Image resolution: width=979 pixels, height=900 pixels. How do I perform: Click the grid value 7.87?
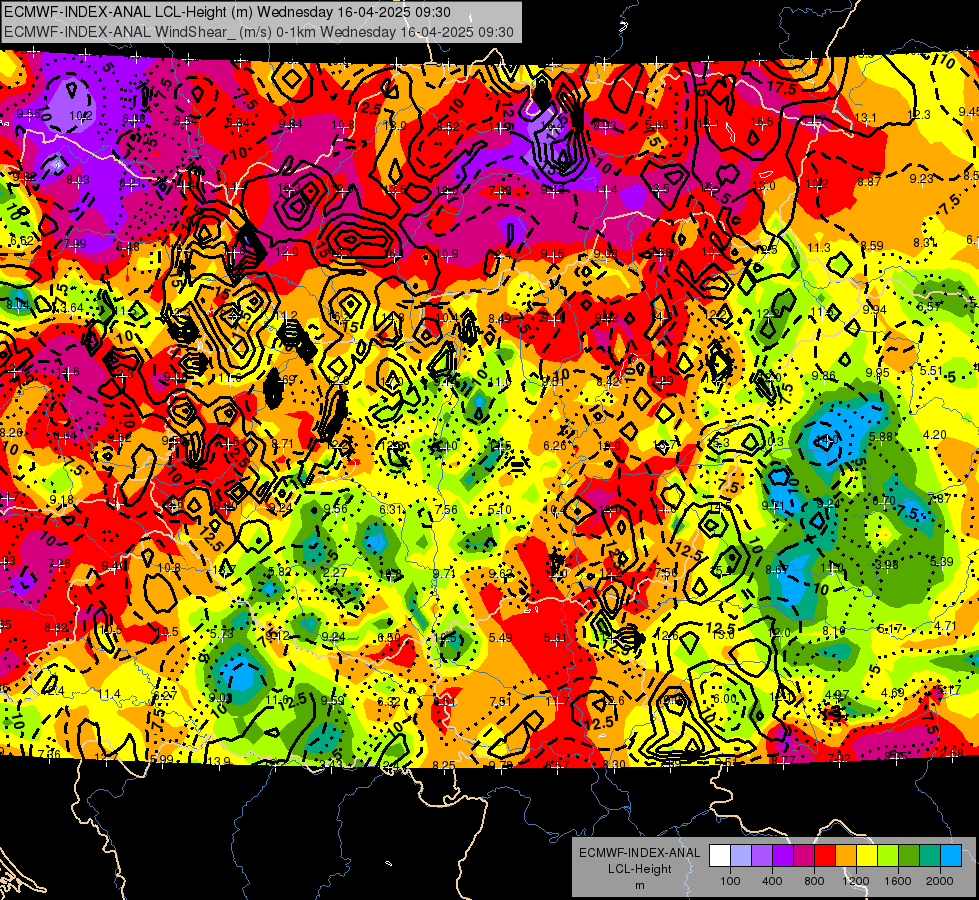[x=939, y=498]
